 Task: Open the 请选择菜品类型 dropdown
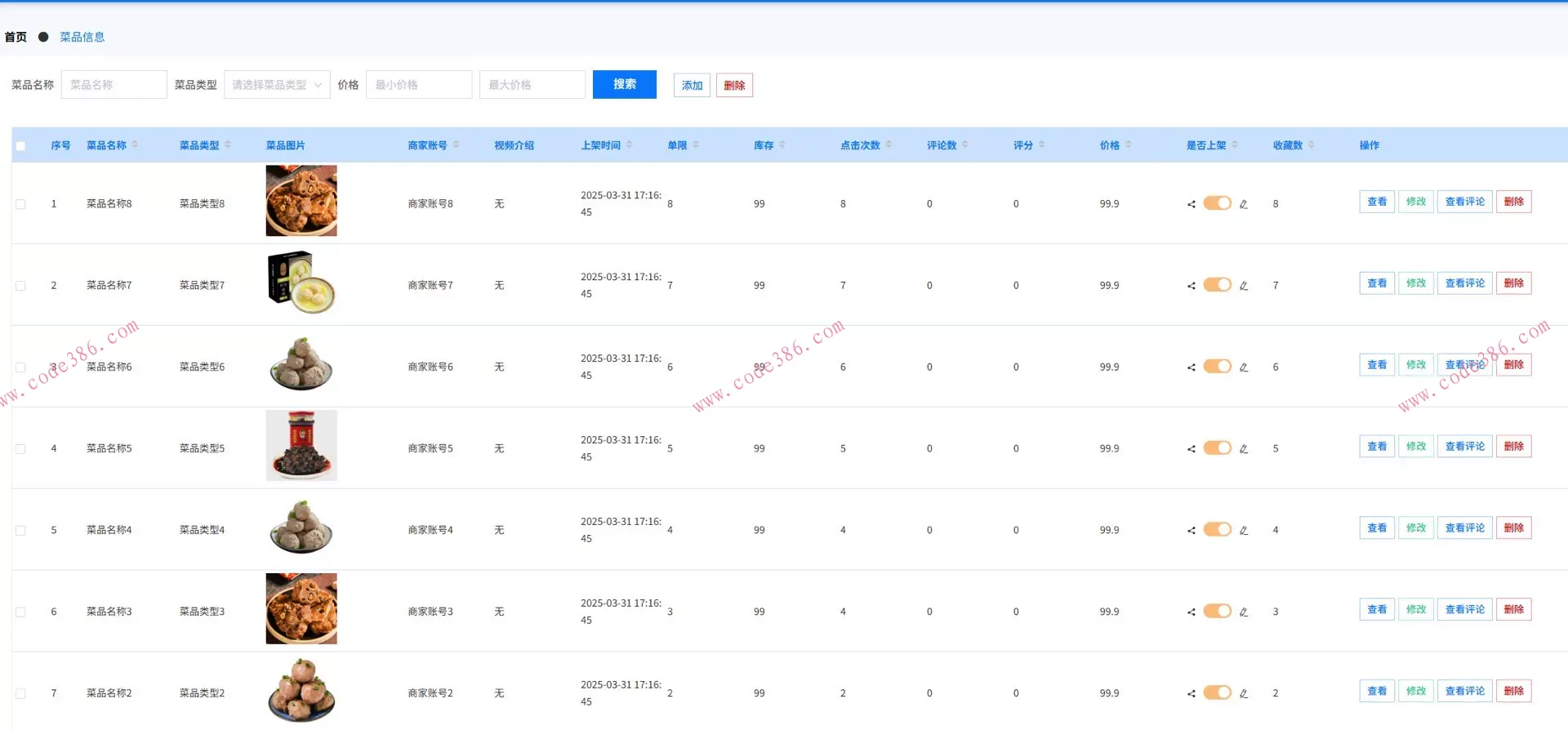pos(277,85)
